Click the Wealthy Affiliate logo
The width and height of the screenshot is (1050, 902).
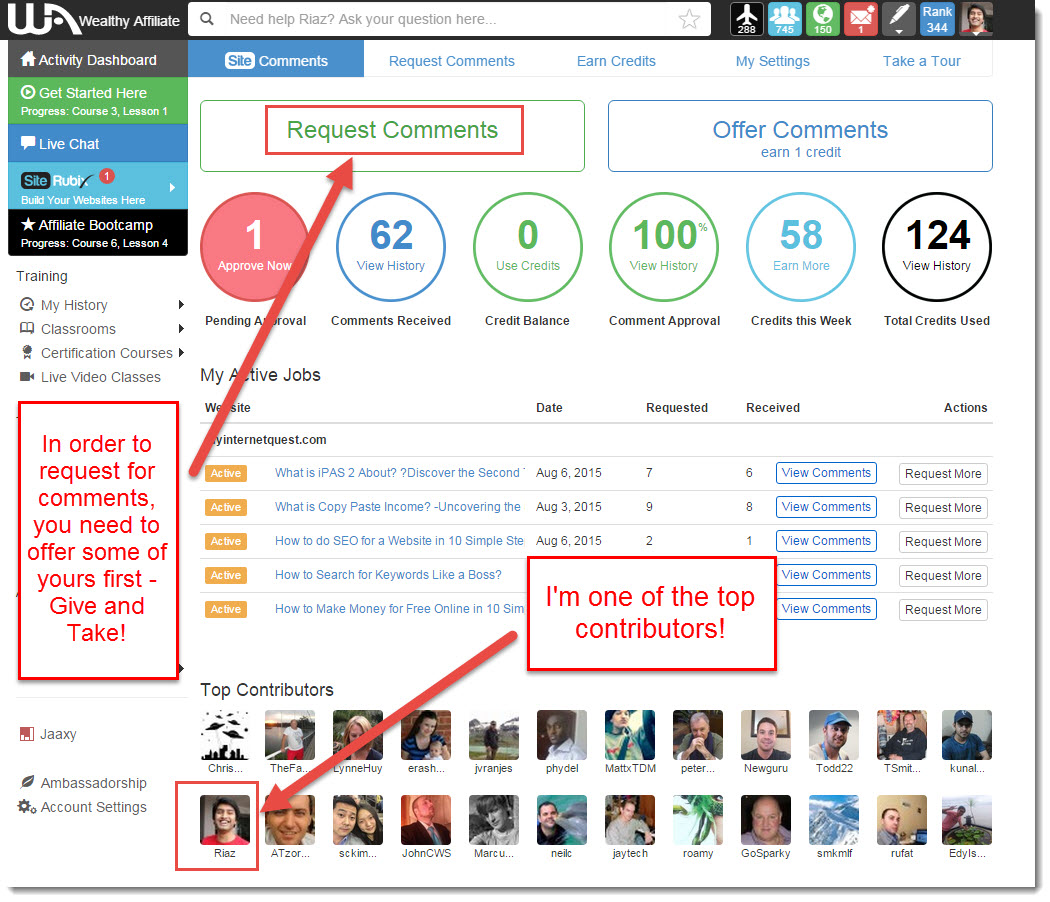[x=94, y=19]
